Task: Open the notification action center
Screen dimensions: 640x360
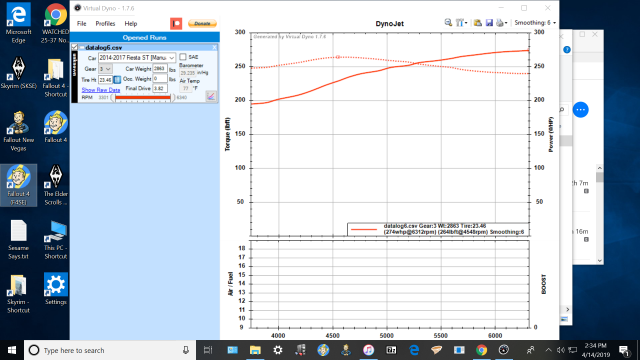Action: coord(624,350)
